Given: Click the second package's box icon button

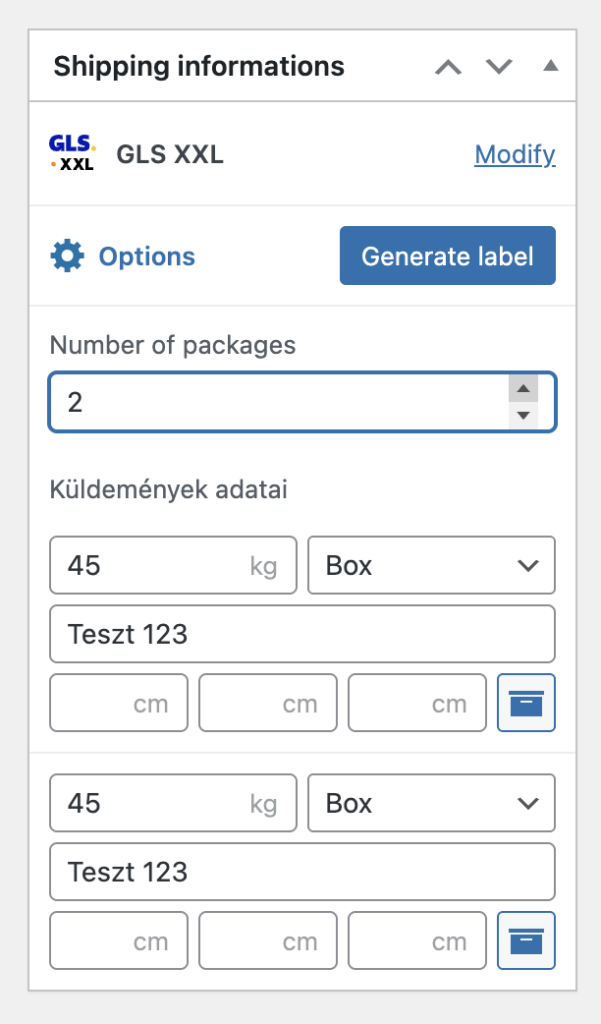Looking at the screenshot, I should 526,940.
